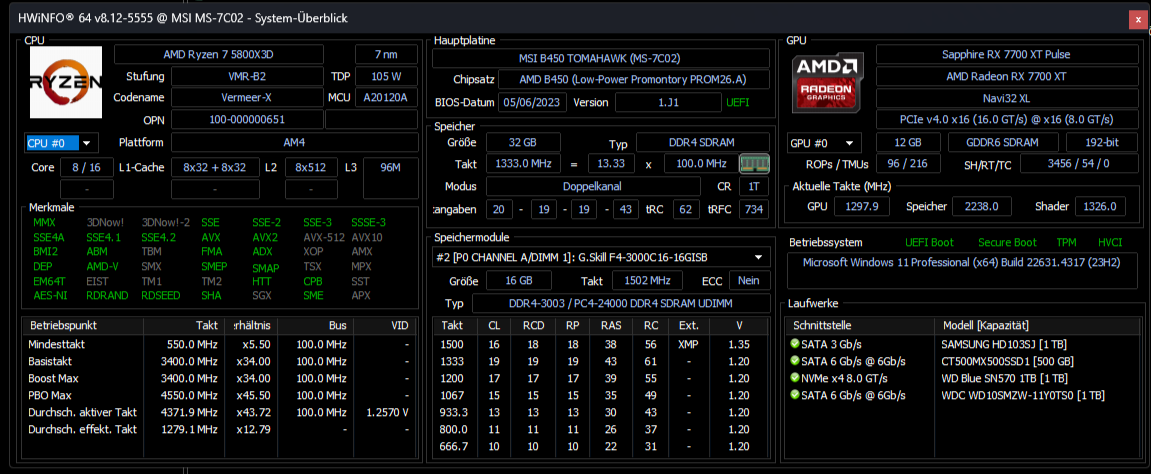Click the Betriebspunkt column header
The height and width of the screenshot is (474, 1151).
[83, 325]
